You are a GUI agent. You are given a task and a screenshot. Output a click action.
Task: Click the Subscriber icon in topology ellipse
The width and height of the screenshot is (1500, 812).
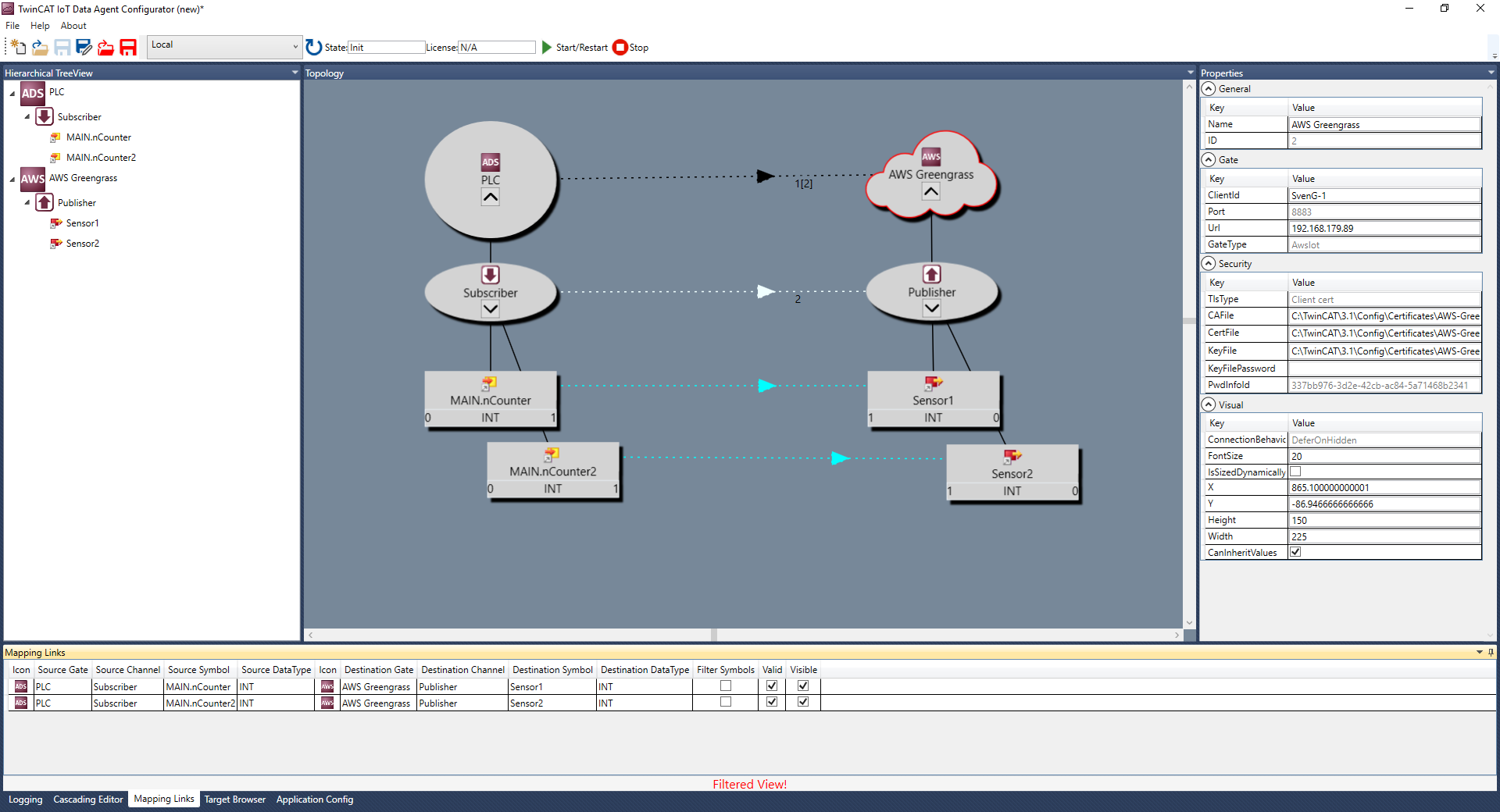490,275
